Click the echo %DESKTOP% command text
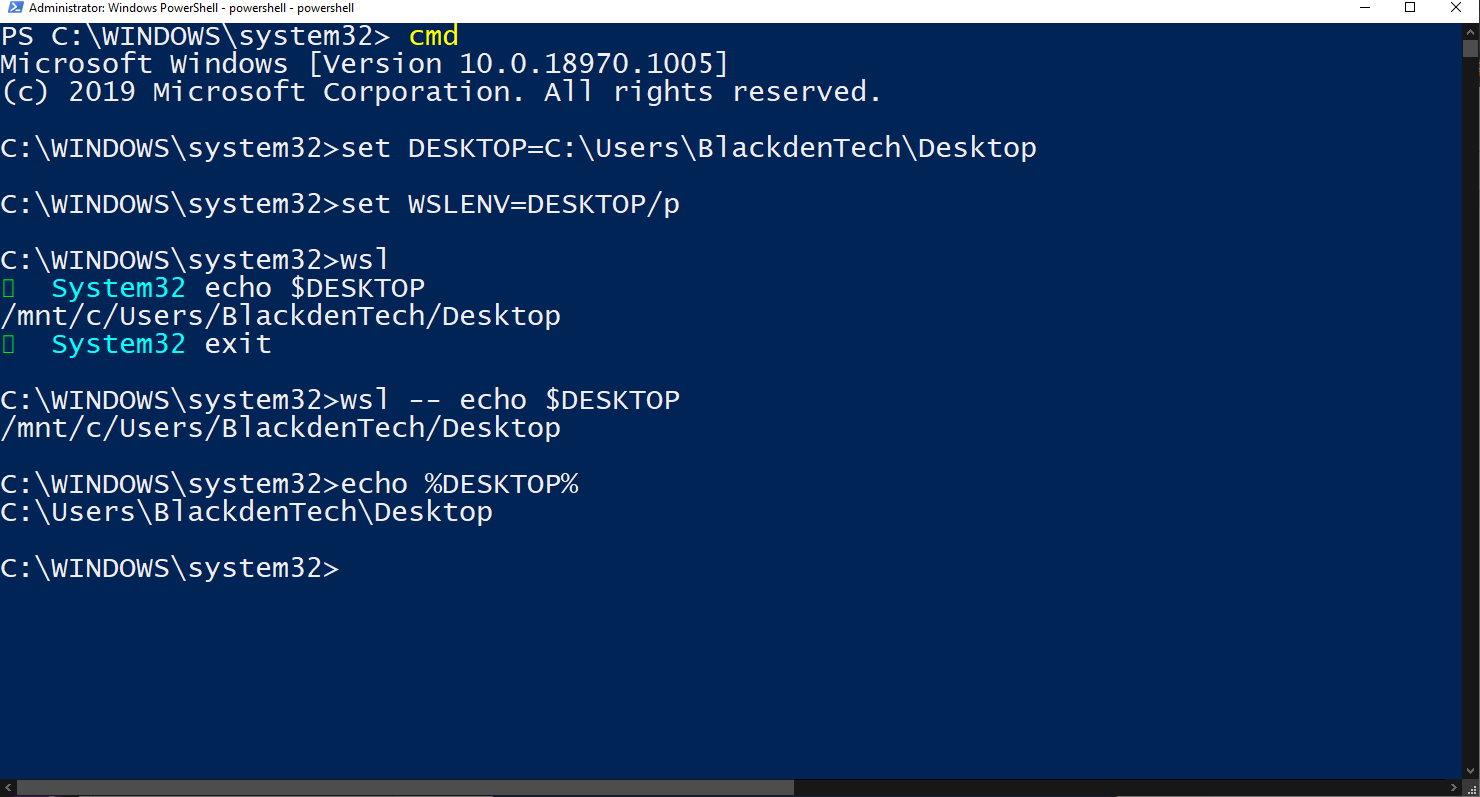 tap(459, 484)
